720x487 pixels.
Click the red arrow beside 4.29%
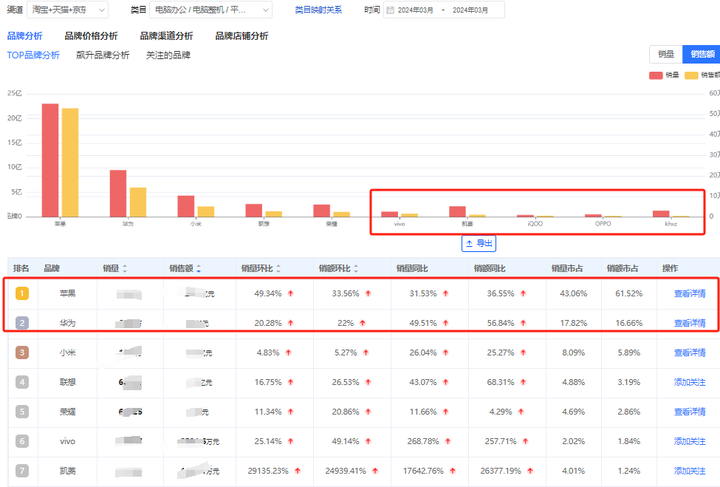pyautogui.click(x=521, y=412)
